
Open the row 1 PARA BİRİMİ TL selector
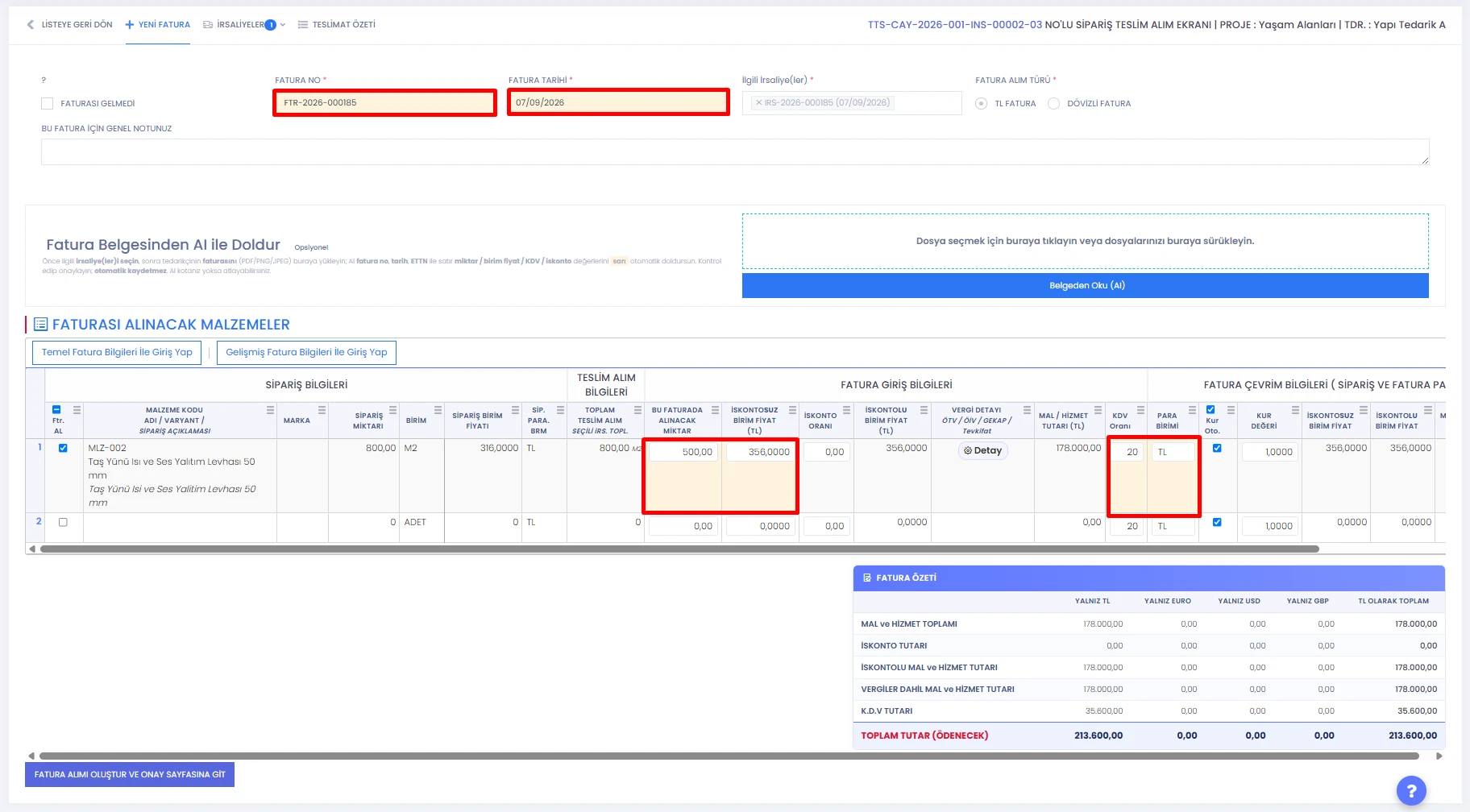pyautogui.click(x=1173, y=452)
